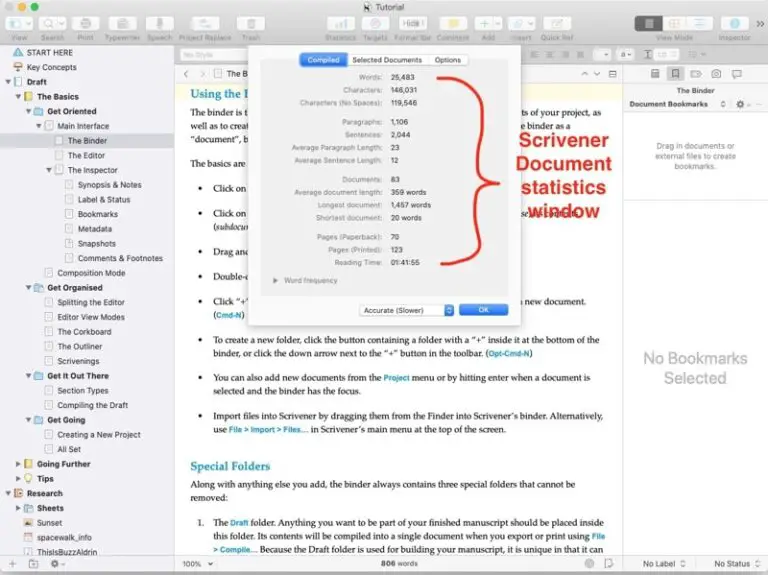Click the add folder icon in binder footer

click(x=33, y=564)
